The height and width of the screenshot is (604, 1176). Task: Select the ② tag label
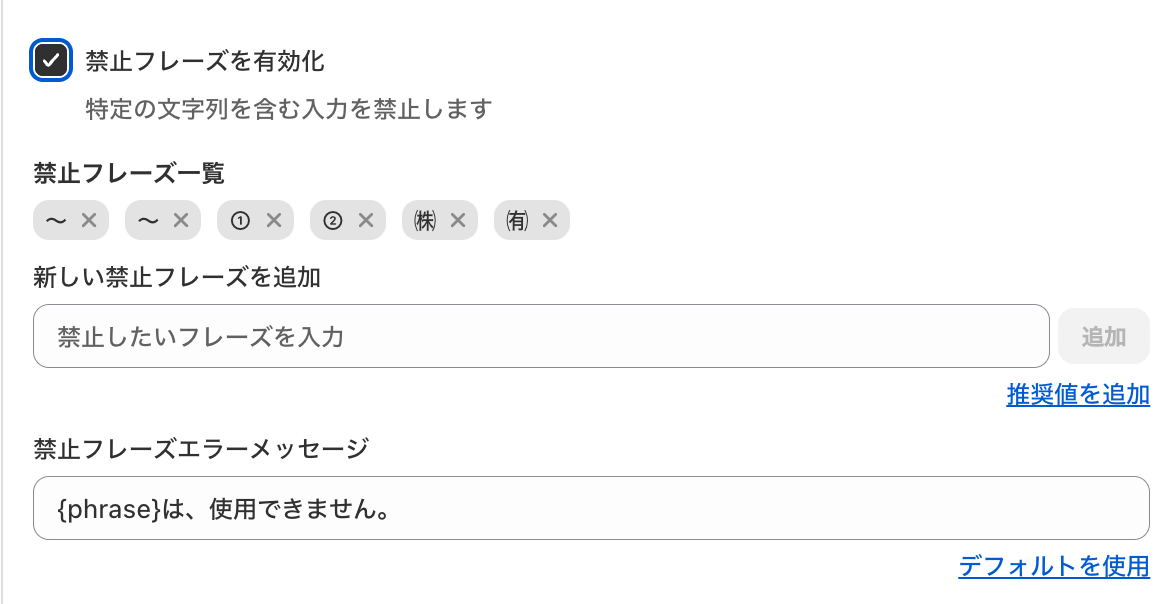coord(333,221)
